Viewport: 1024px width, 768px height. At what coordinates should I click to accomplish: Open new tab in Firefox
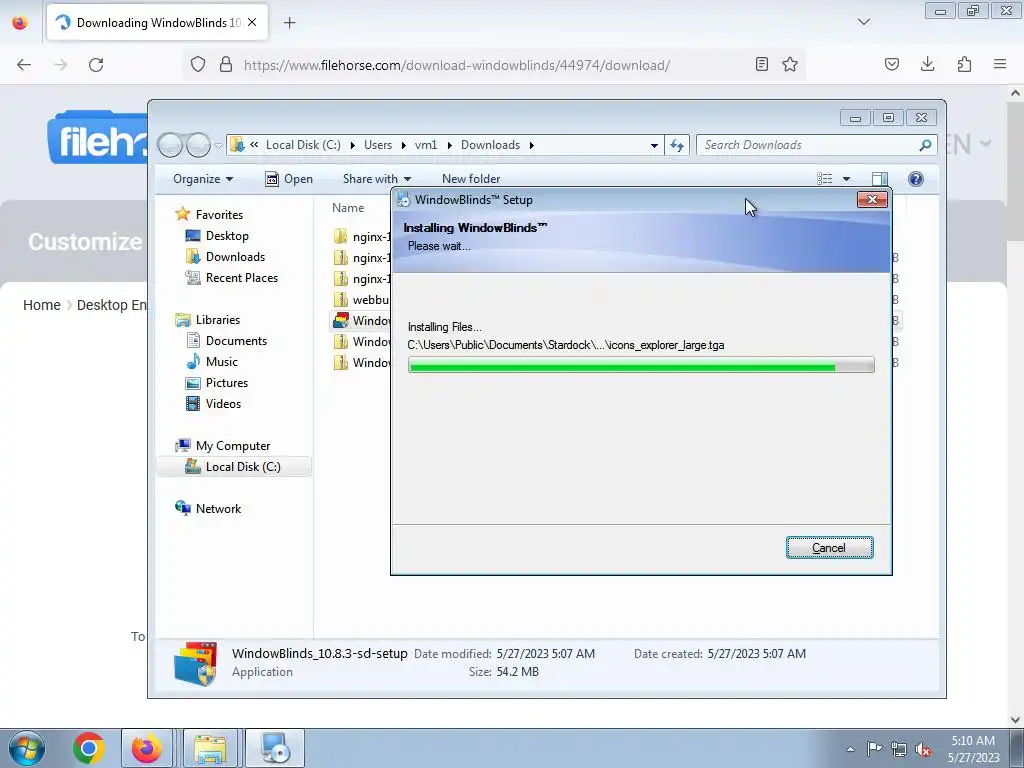(289, 23)
